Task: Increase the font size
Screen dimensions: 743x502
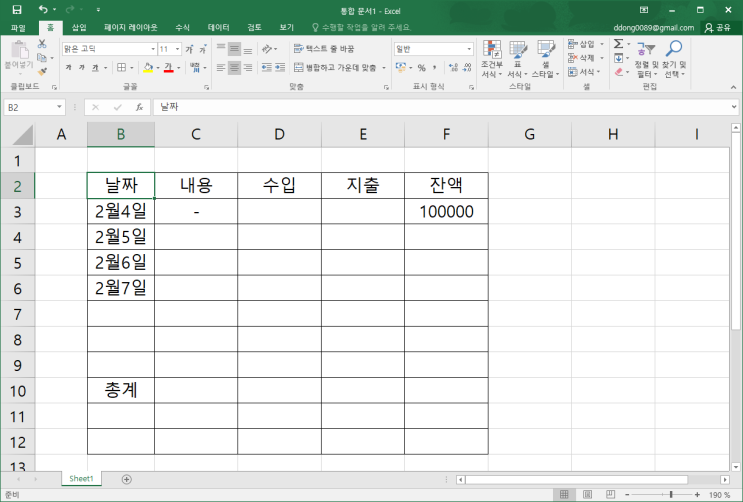Action: coord(190,49)
